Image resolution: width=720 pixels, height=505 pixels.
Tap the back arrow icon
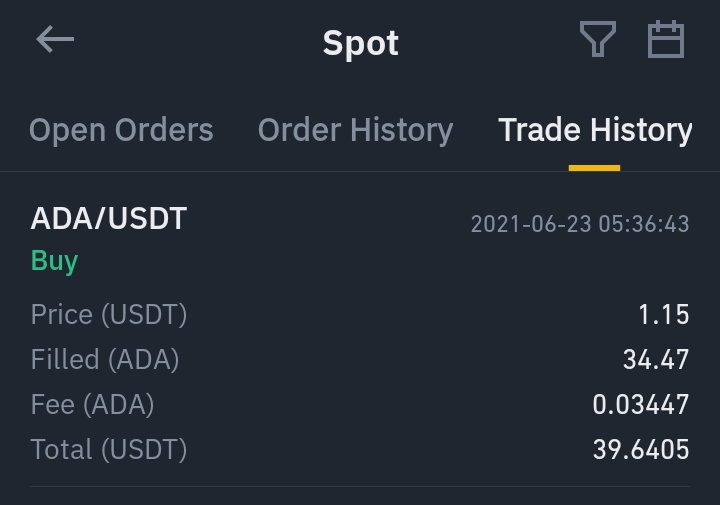[x=55, y=39]
